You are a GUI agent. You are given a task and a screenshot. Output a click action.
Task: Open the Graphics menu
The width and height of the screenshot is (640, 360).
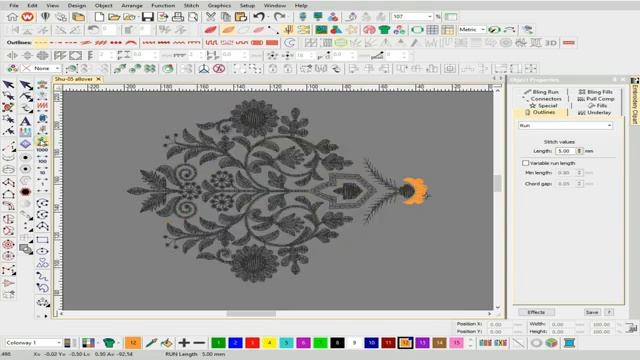219,5
